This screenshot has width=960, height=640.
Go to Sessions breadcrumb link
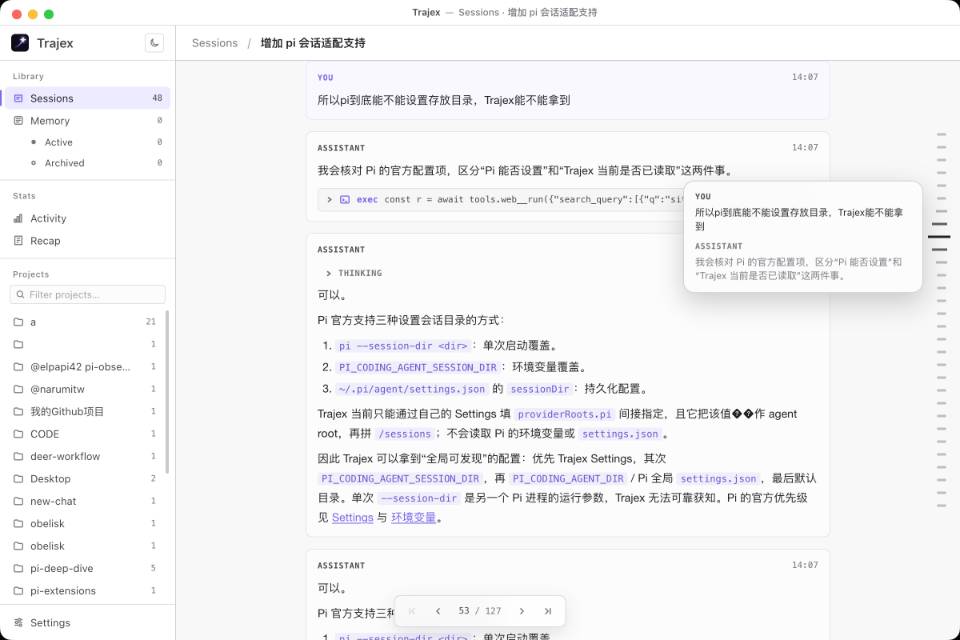pyautogui.click(x=214, y=43)
